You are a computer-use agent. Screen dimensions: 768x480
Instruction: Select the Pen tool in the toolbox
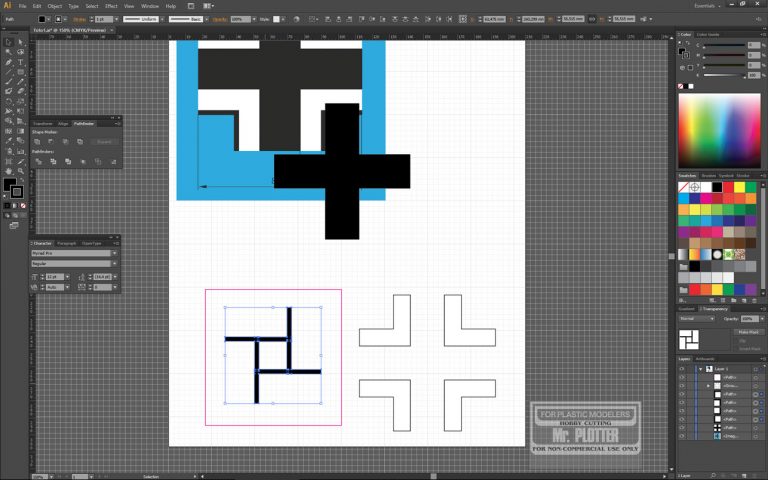point(8,62)
